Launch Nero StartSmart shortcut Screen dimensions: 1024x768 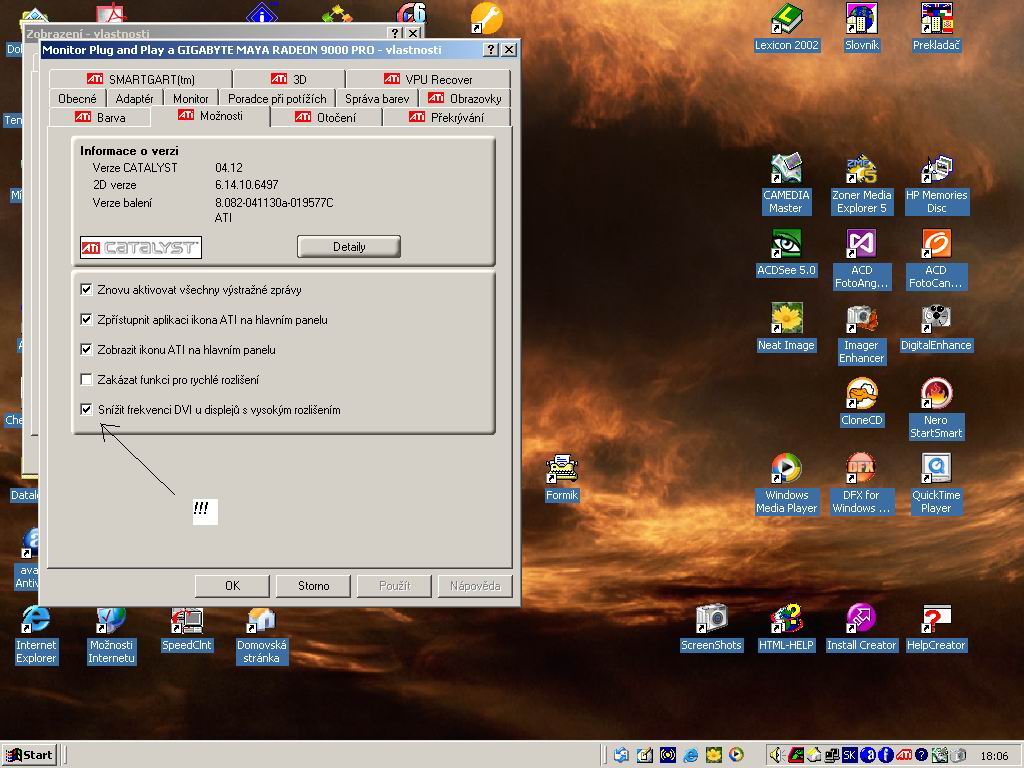[x=935, y=395]
